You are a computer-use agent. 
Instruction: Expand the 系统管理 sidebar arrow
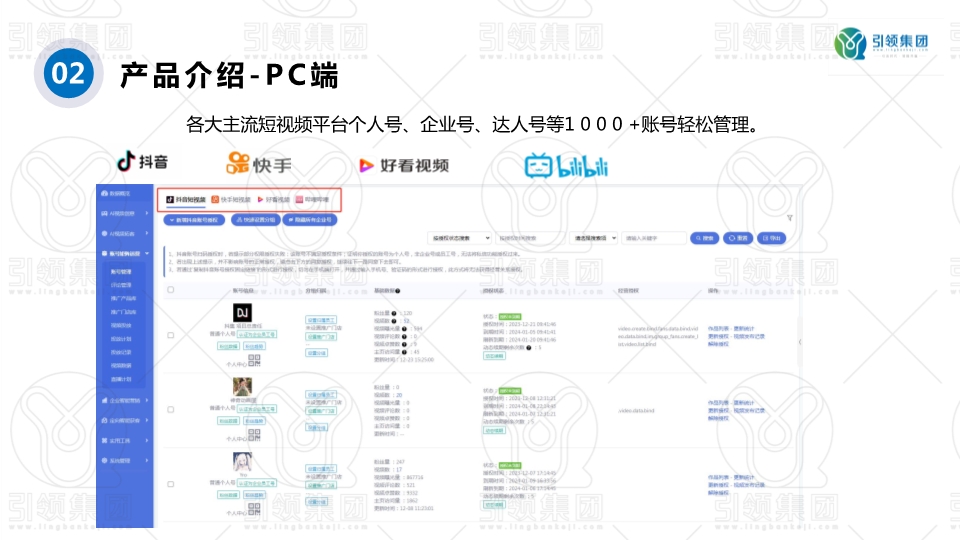tap(147, 460)
